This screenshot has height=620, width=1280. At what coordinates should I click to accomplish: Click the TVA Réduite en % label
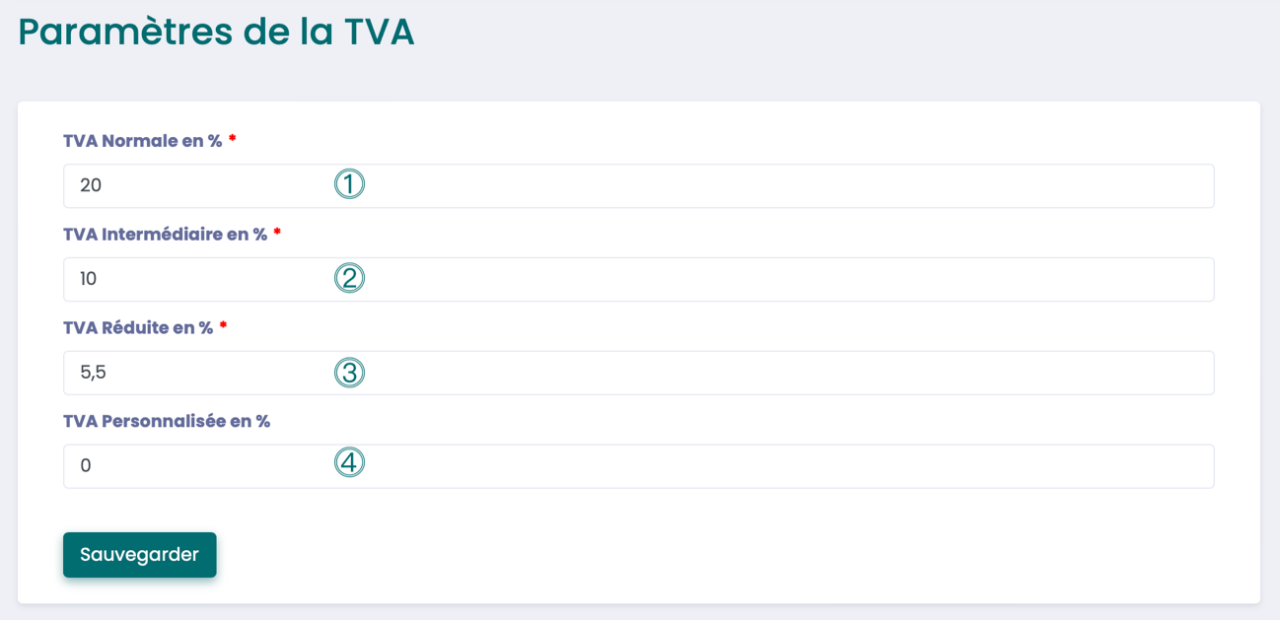coord(140,327)
